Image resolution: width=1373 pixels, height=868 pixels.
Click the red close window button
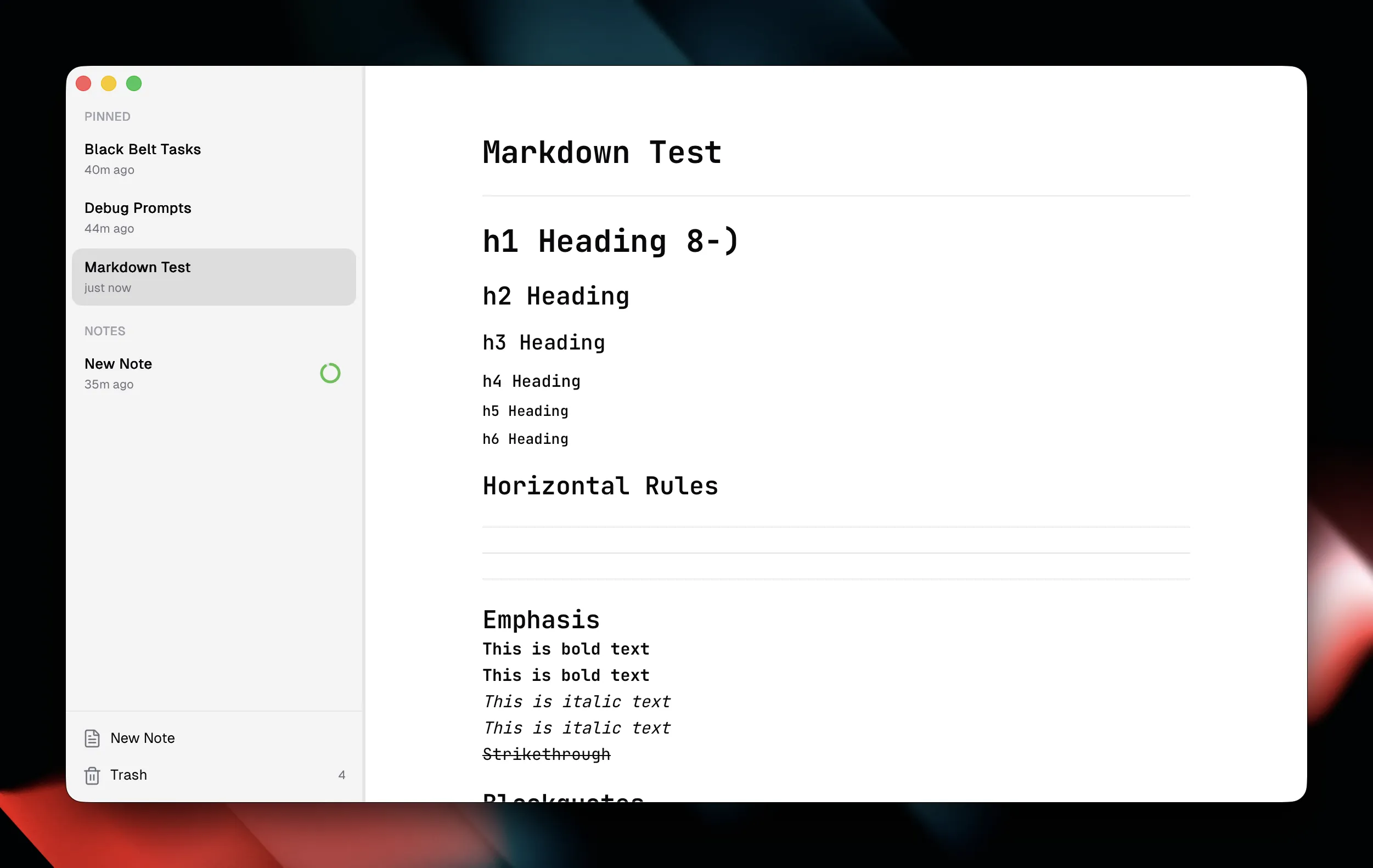click(x=84, y=84)
